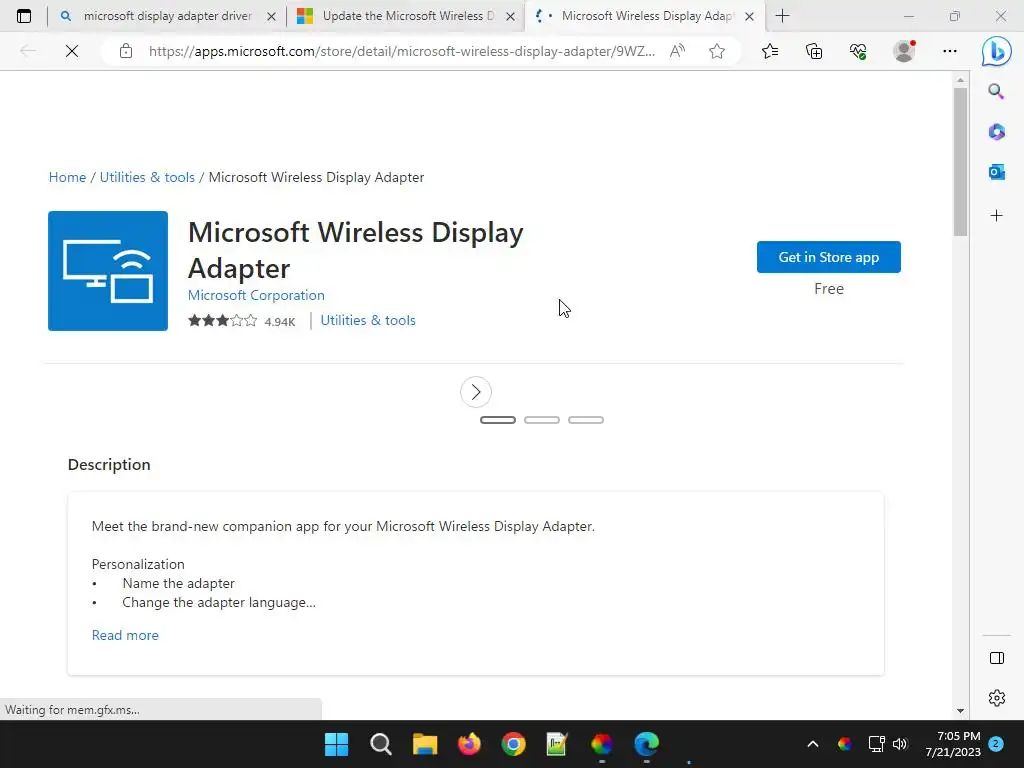The height and width of the screenshot is (768, 1024).
Task: Add a site to the sidebar
Action: 996,216
